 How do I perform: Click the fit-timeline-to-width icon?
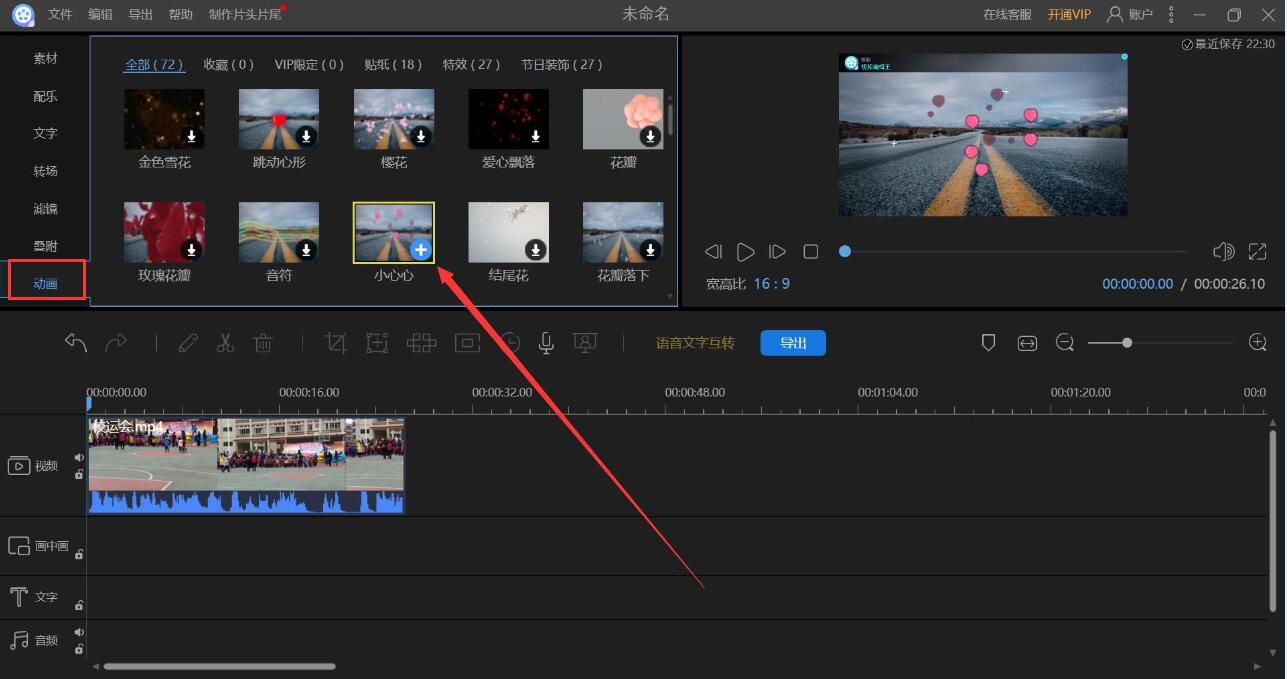tap(1027, 343)
